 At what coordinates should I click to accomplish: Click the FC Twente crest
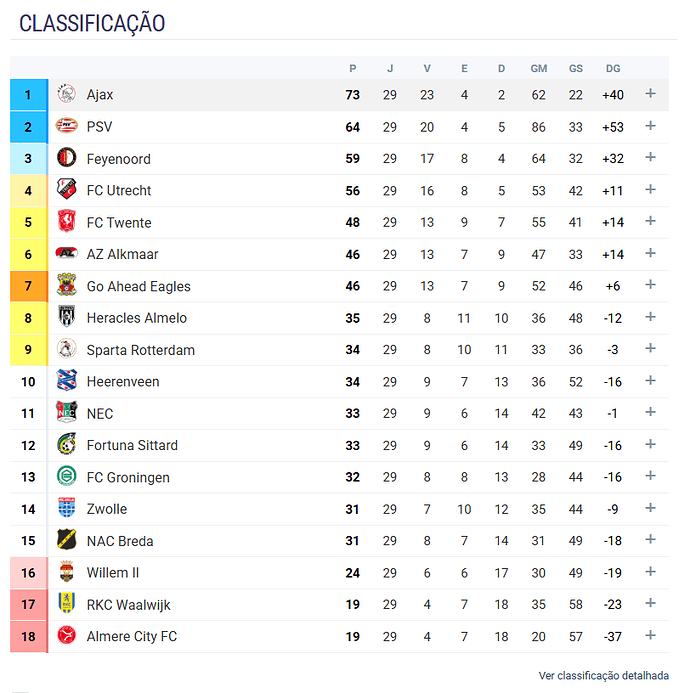pyautogui.click(x=67, y=221)
